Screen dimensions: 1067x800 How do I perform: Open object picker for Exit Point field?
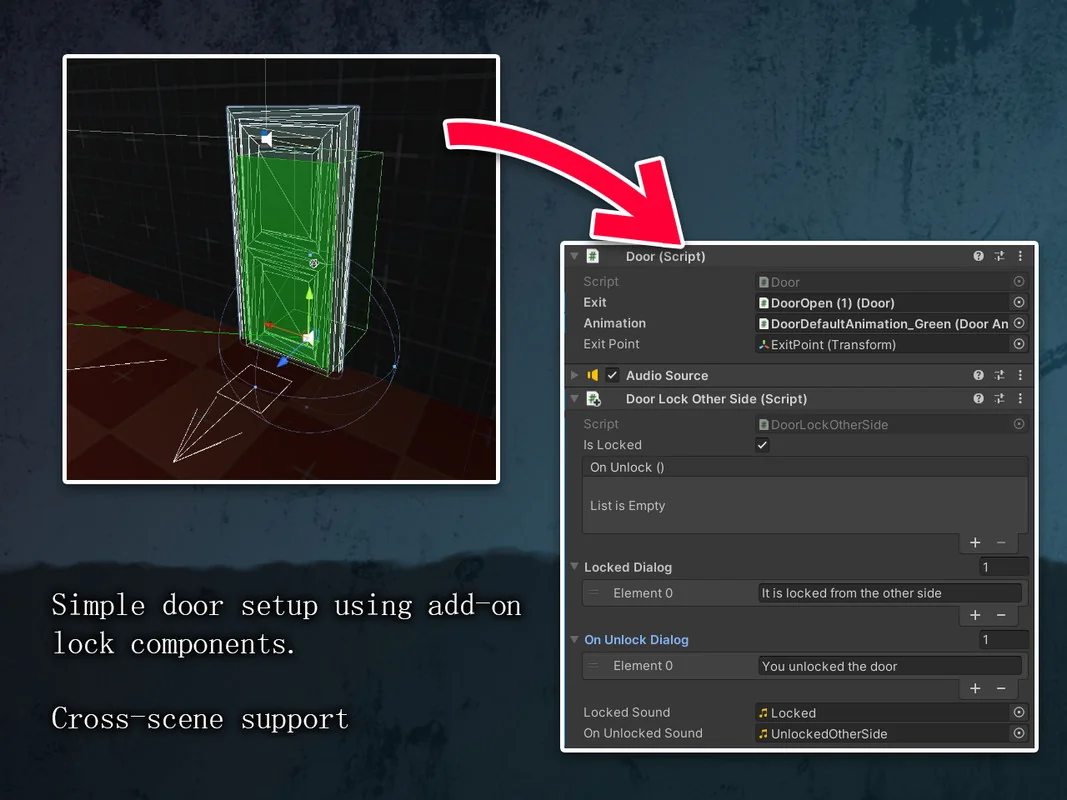[x=1019, y=345]
